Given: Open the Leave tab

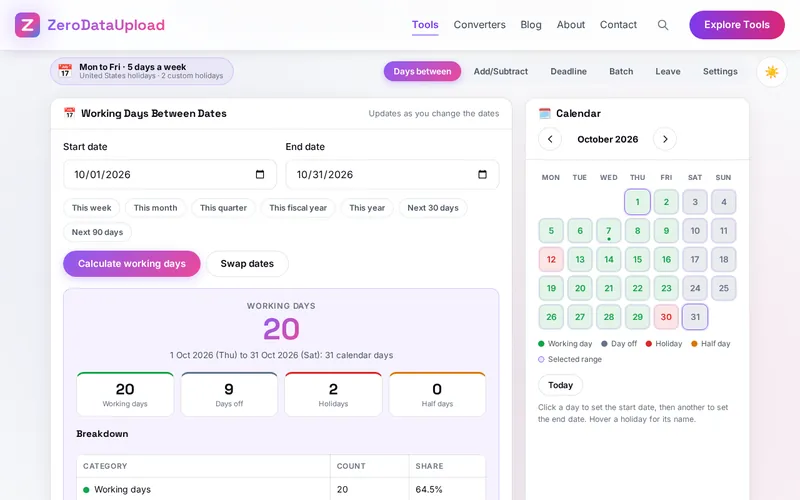Looking at the screenshot, I should point(668,71).
